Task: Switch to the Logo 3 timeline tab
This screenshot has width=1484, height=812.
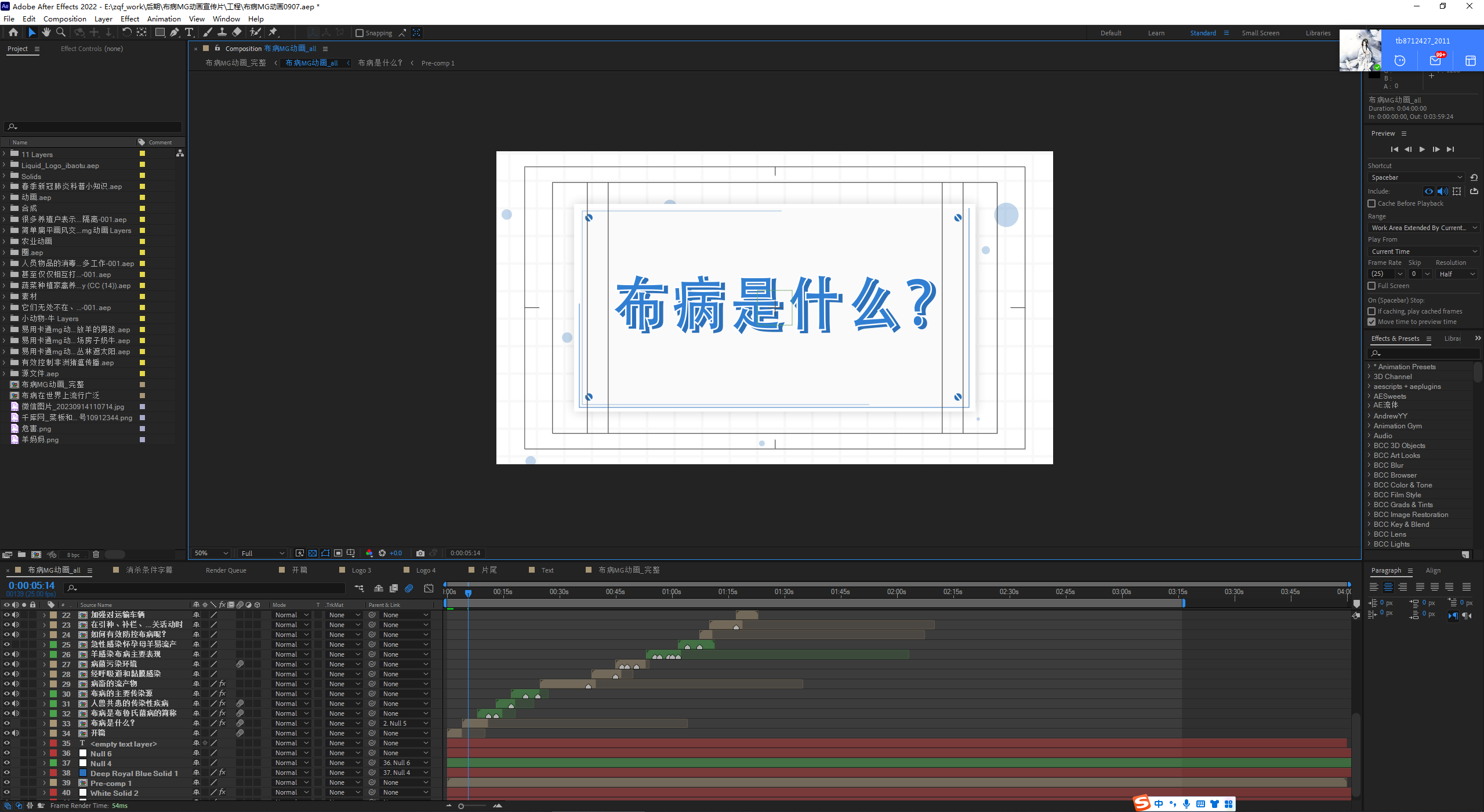Action: [361, 570]
